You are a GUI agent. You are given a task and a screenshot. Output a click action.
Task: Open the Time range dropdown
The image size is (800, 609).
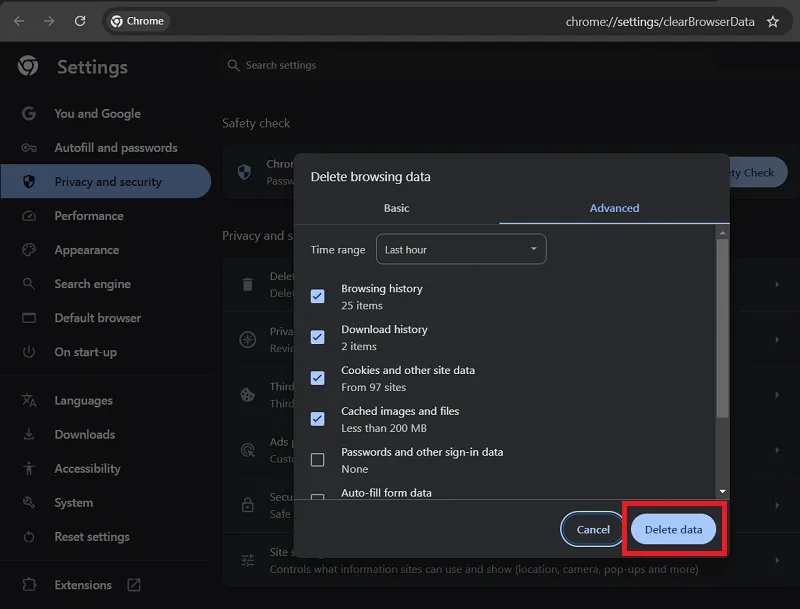point(461,249)
